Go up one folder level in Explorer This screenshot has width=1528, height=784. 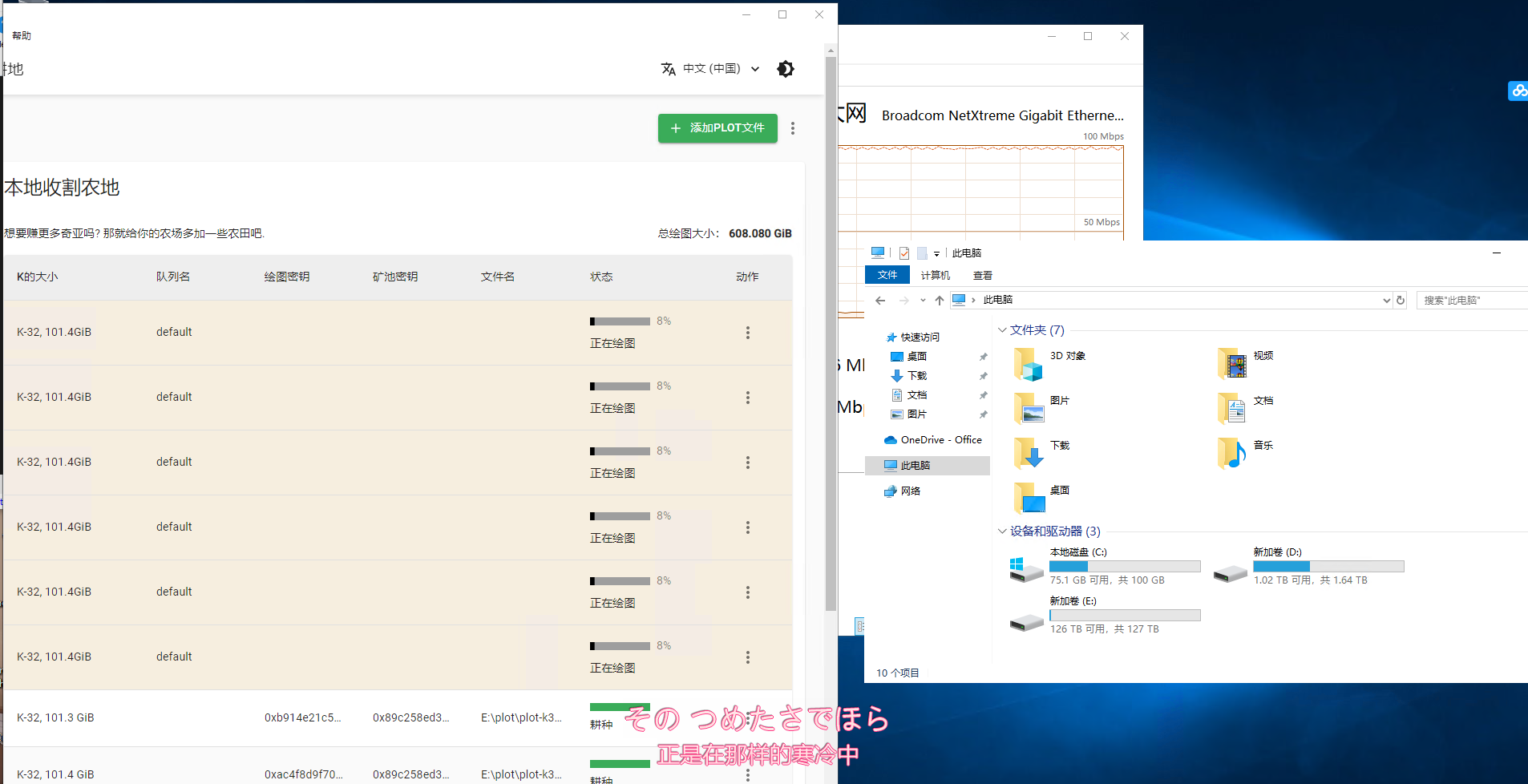click(x=939, y=301)
